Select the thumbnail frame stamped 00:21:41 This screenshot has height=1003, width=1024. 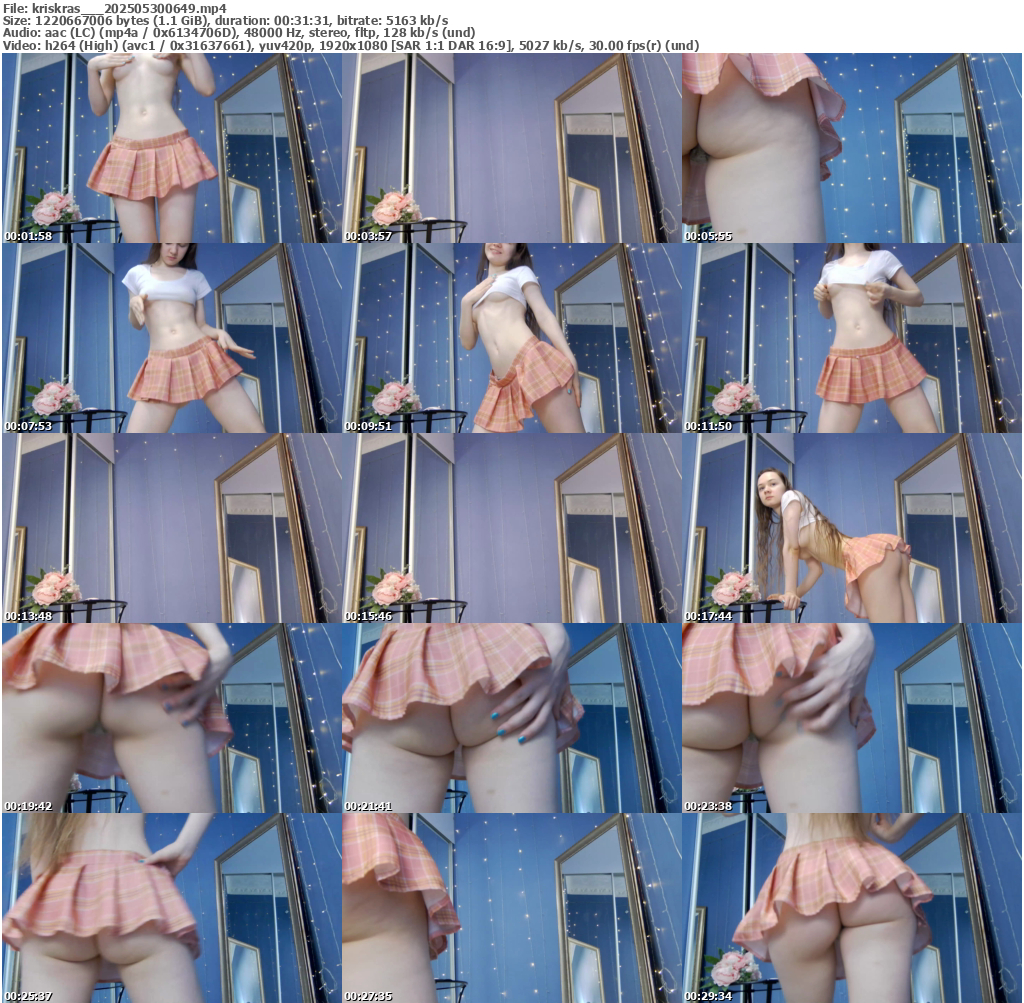pos(511,718)
